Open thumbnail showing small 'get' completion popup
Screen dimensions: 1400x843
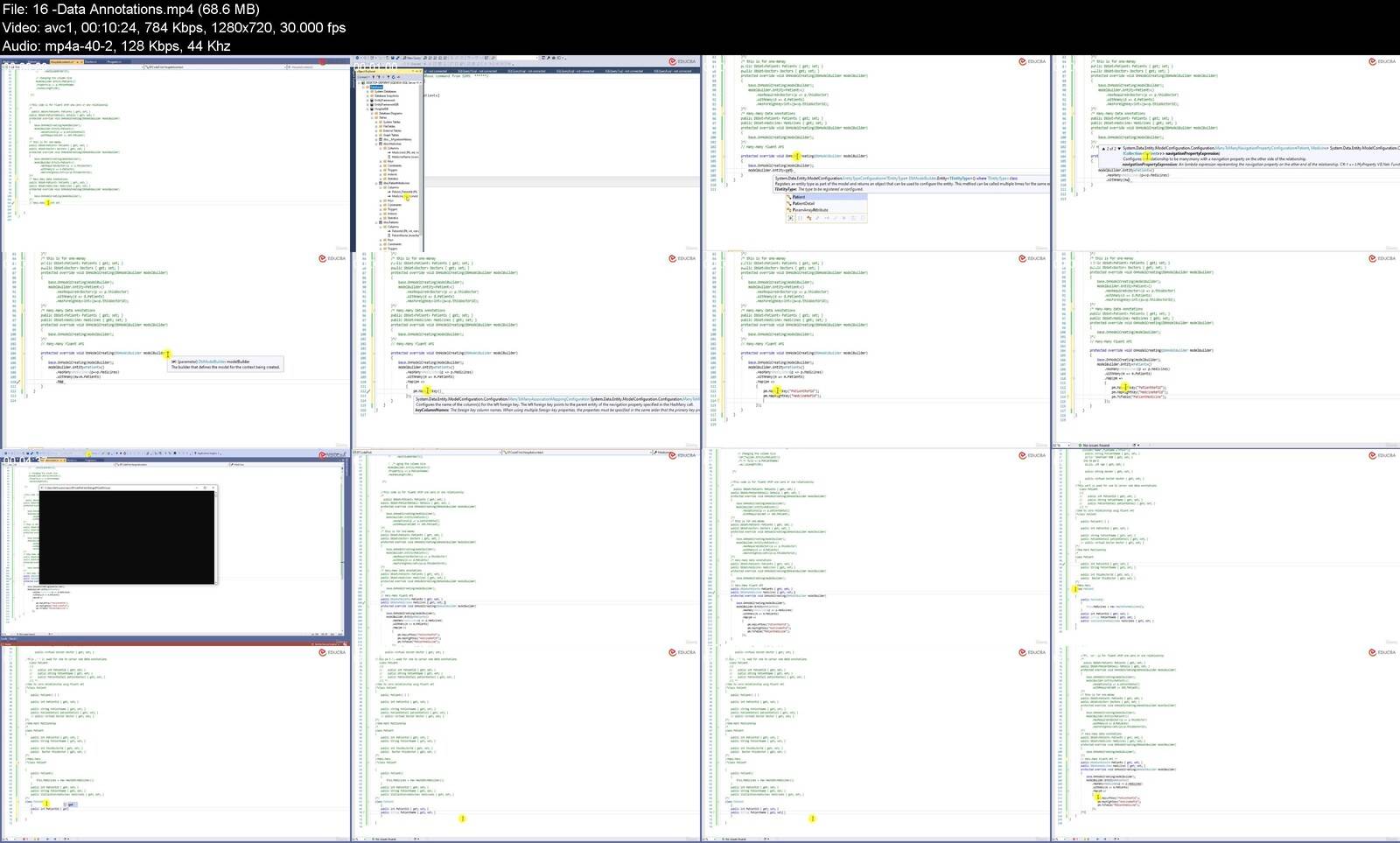coord(175,745)
